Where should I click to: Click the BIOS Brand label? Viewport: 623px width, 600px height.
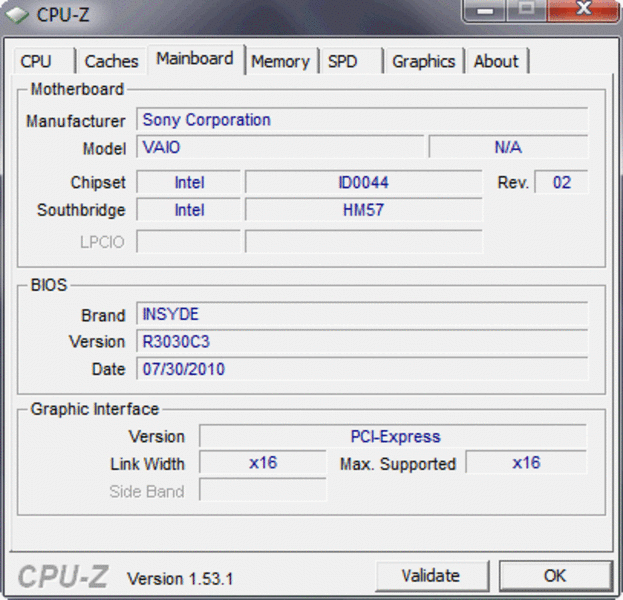tap(103, 315)
